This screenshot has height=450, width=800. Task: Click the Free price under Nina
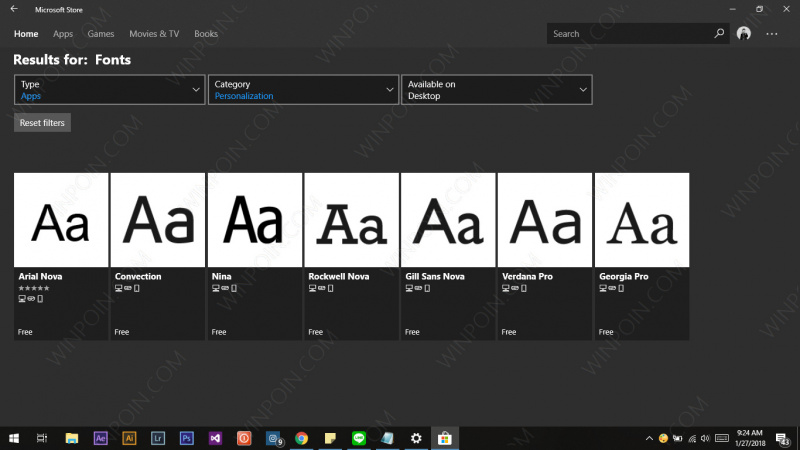pos(219,332)
